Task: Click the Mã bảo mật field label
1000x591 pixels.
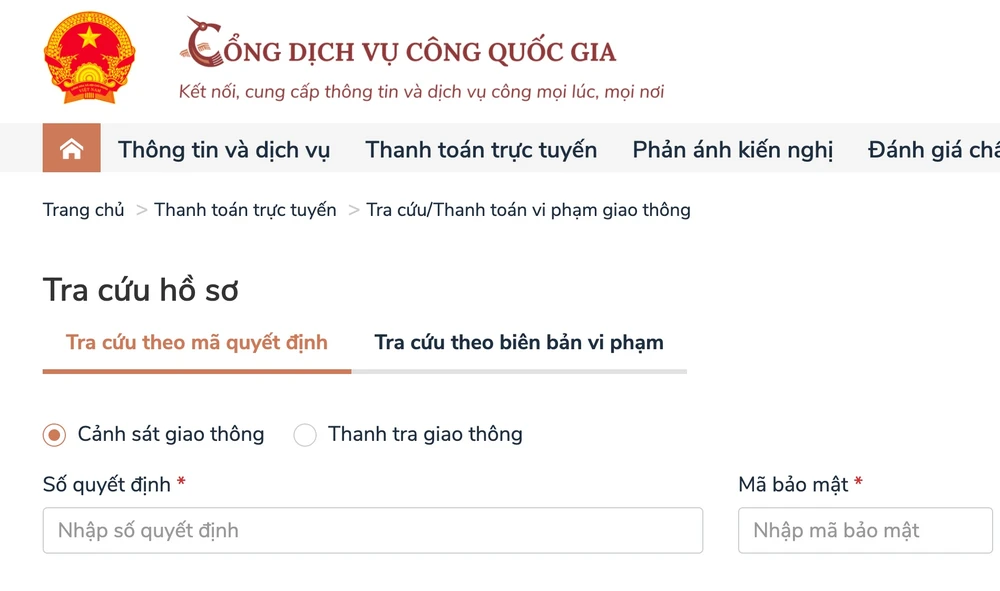Action: point(795,484)
